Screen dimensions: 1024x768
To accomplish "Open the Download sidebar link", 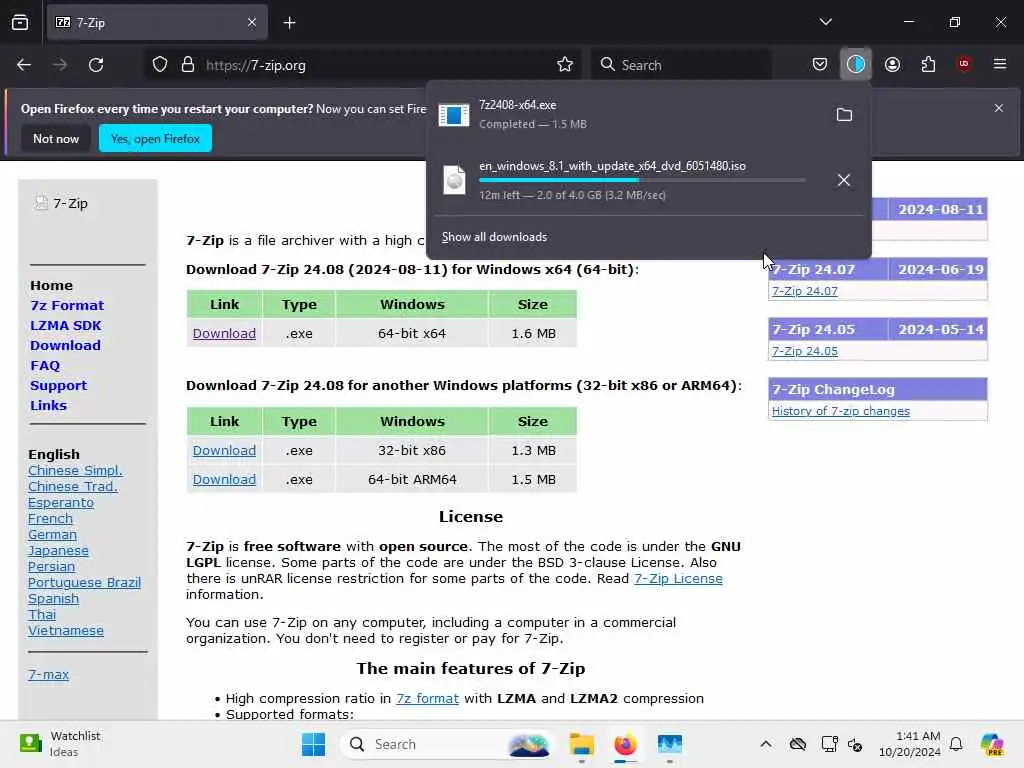I will coord(65,345).
